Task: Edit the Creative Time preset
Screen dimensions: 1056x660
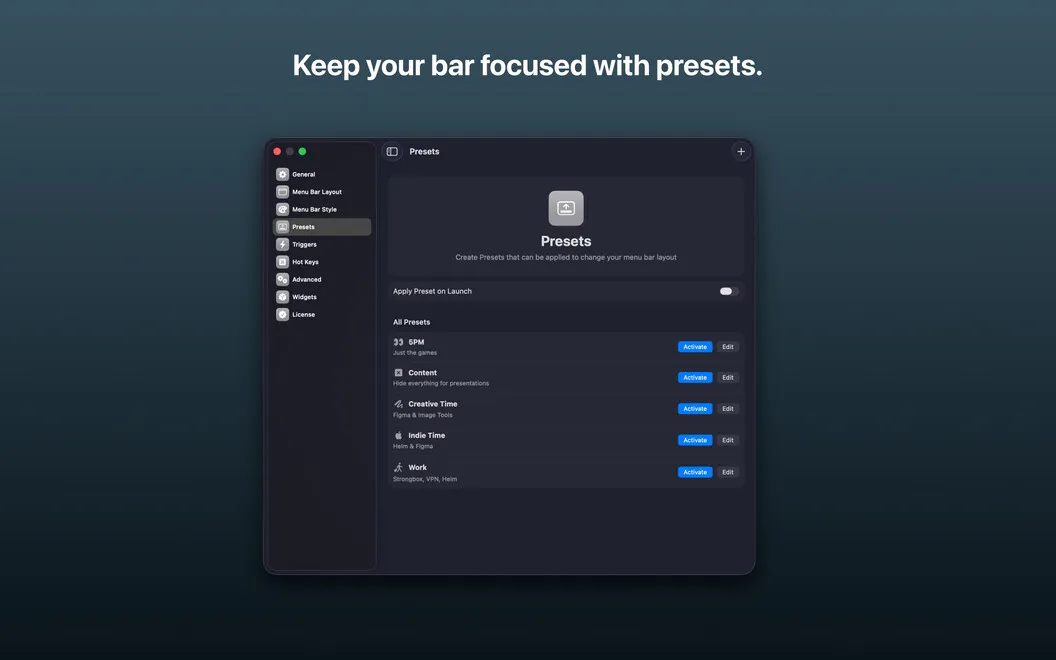Action: pos(728,409)
